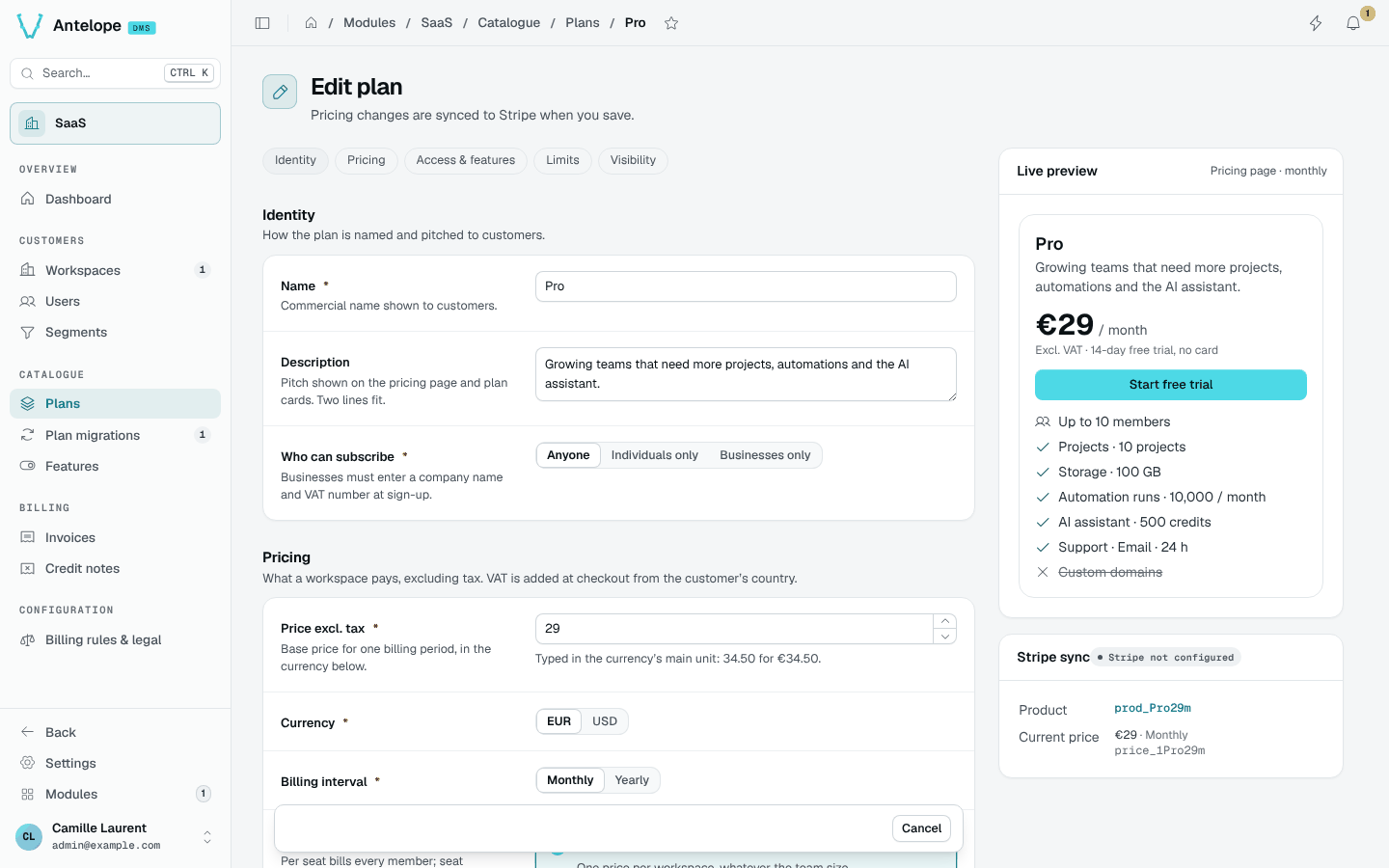Focus the sidebar Search box
Screen dimensions: 1389x868
tap(115, 73)
